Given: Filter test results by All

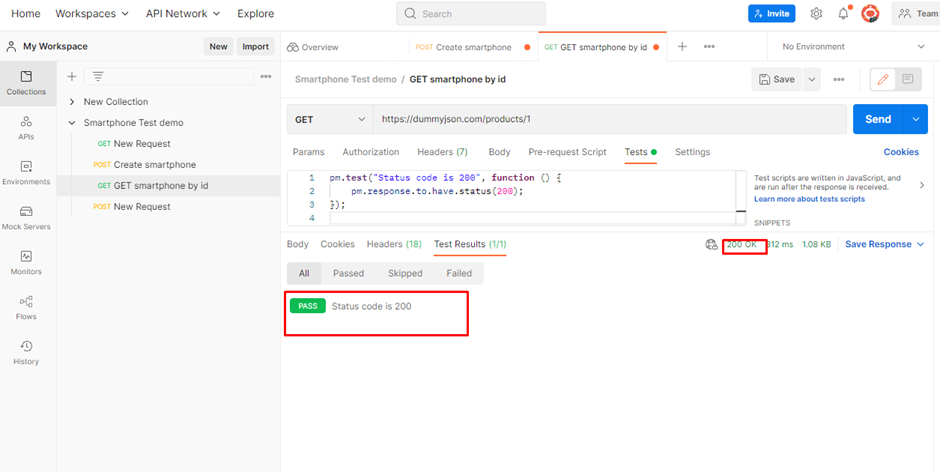Looking at the screenshot, I should pyautogui.click(x=304, y=273).
